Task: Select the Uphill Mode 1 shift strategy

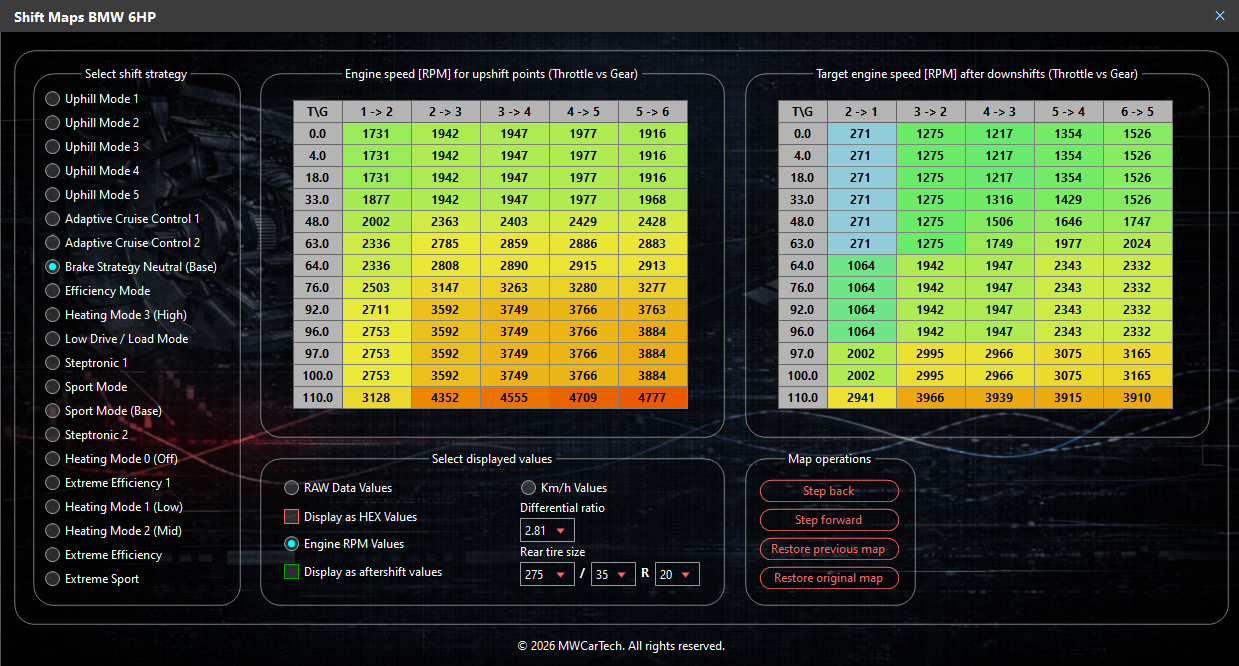Action: coord(51,98)
